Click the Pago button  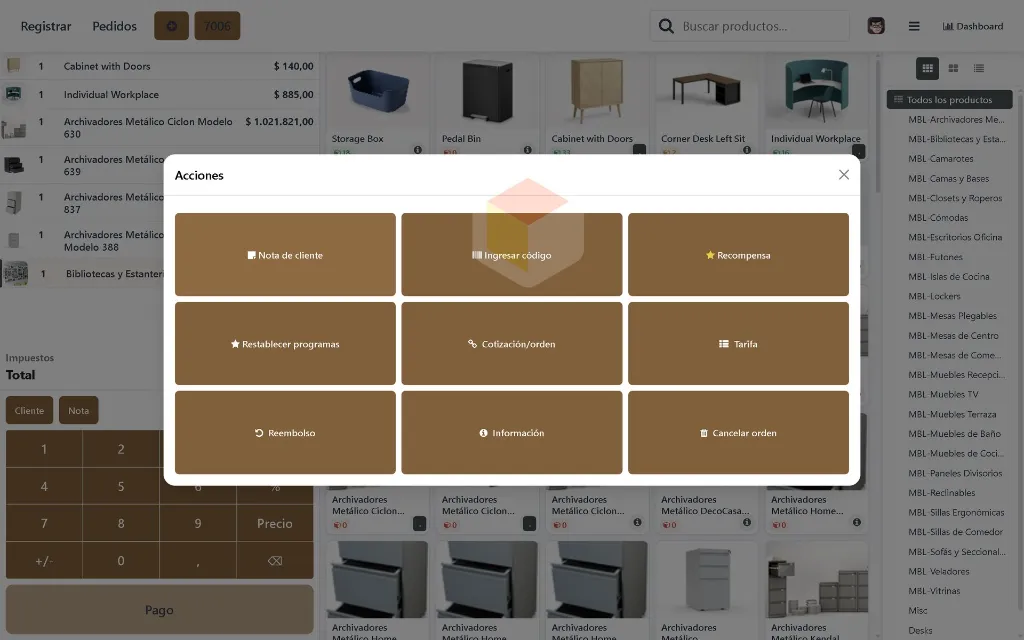[159, 609]
